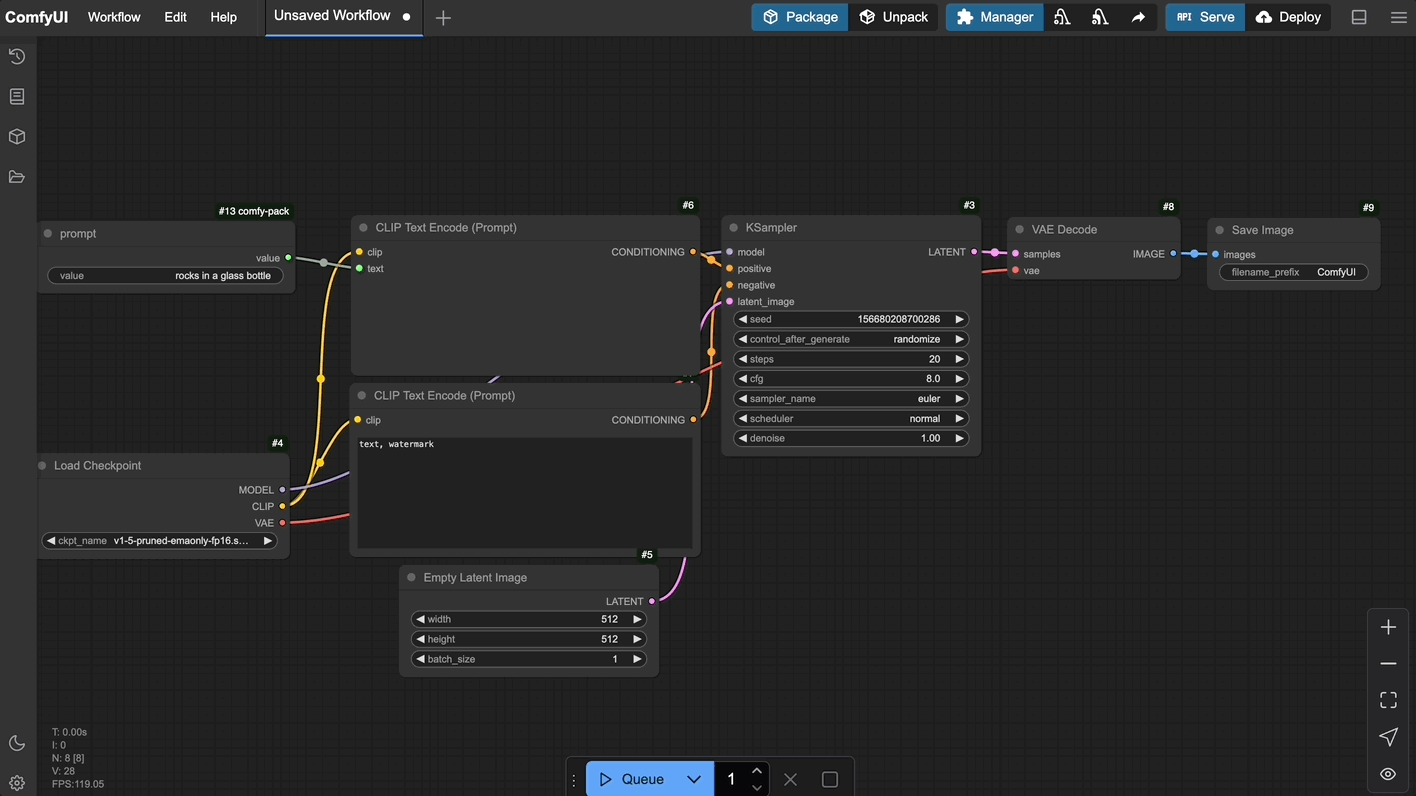The height and width of the screenshot is (796, 1416).
Task: Open the model library cube icon
Action: 17,137
